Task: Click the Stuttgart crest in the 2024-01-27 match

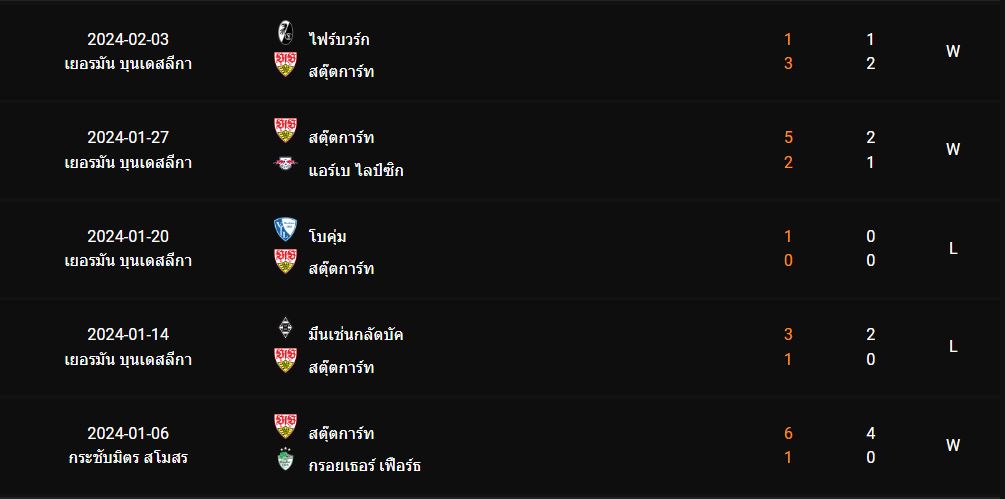Action: pyautogui.click(x=285, y=130)
